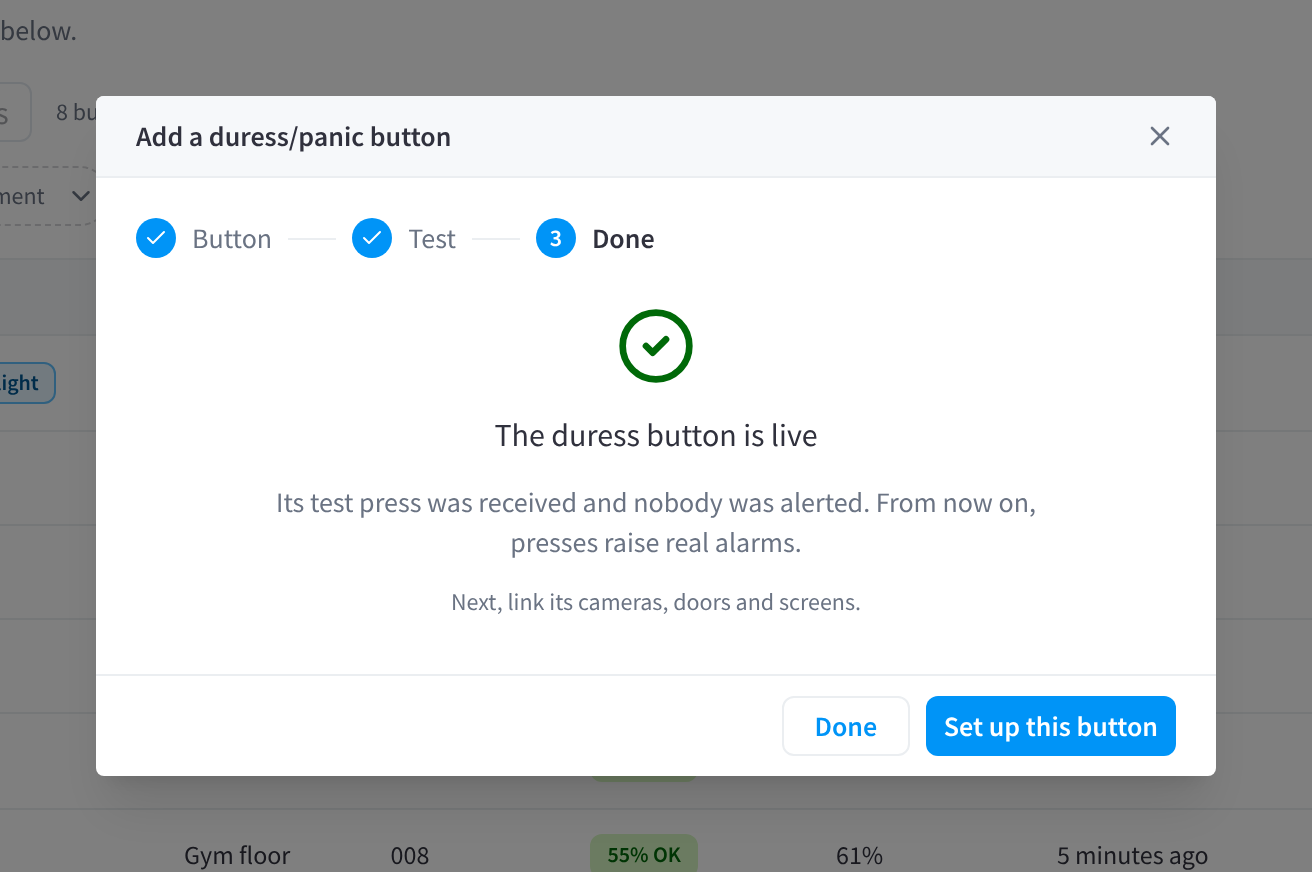Click the 'Gym floor' cell in background table
Screen dimensions: 1312x872
[x=237, y=856]
